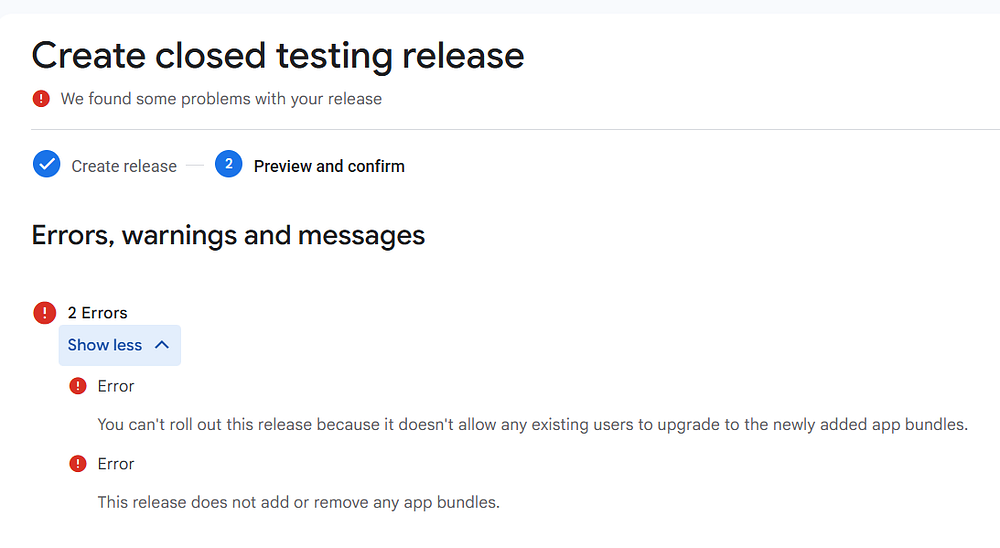Click the red icon beside 2 Errors
The height and width of the screenshot is (548, 1000).
pyautogui.click(x=45, y=313)
